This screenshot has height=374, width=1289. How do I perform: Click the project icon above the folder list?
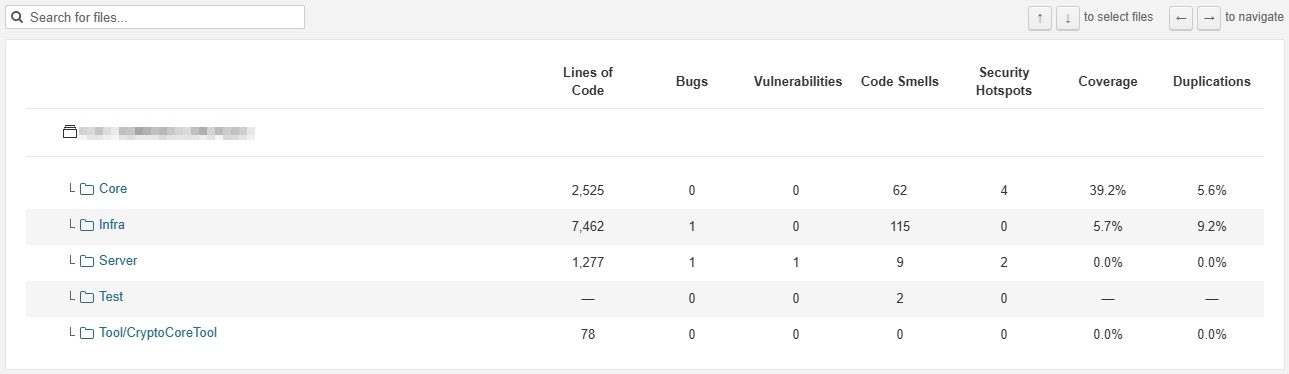point(70,131)
